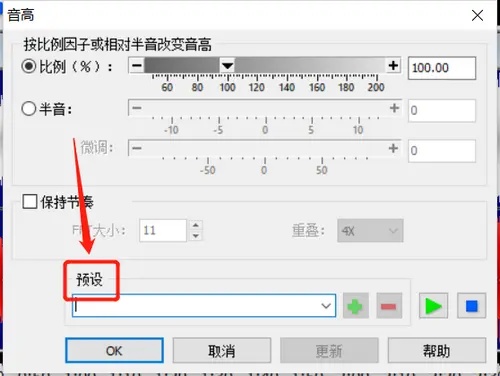The image size is (500, 376).
Task: Click the red minus delete preset icon
Action: 389,306
